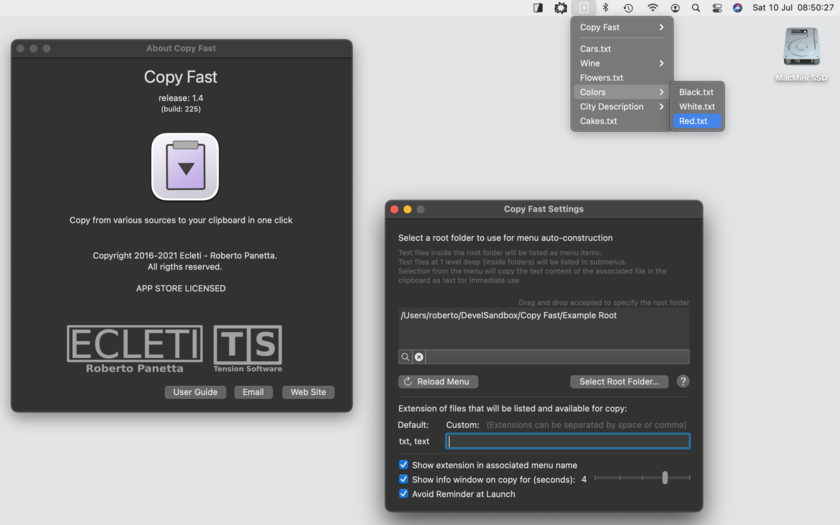The height and width of the screenshot is (525, 840).
Task: Open Control Center from the menu bar
Action: (x=717, y=8)
